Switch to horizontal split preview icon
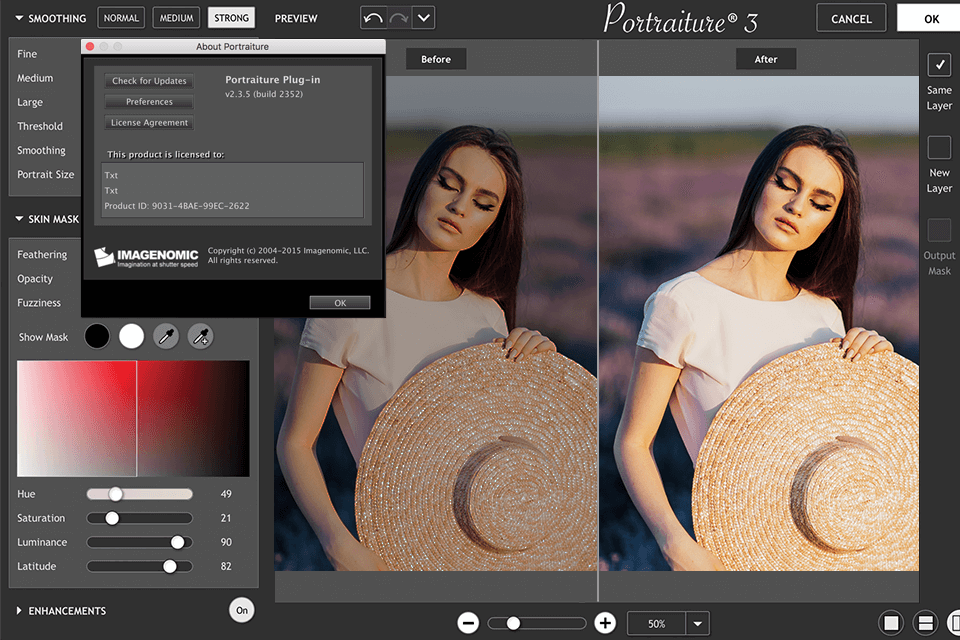 tap(926, 623)
